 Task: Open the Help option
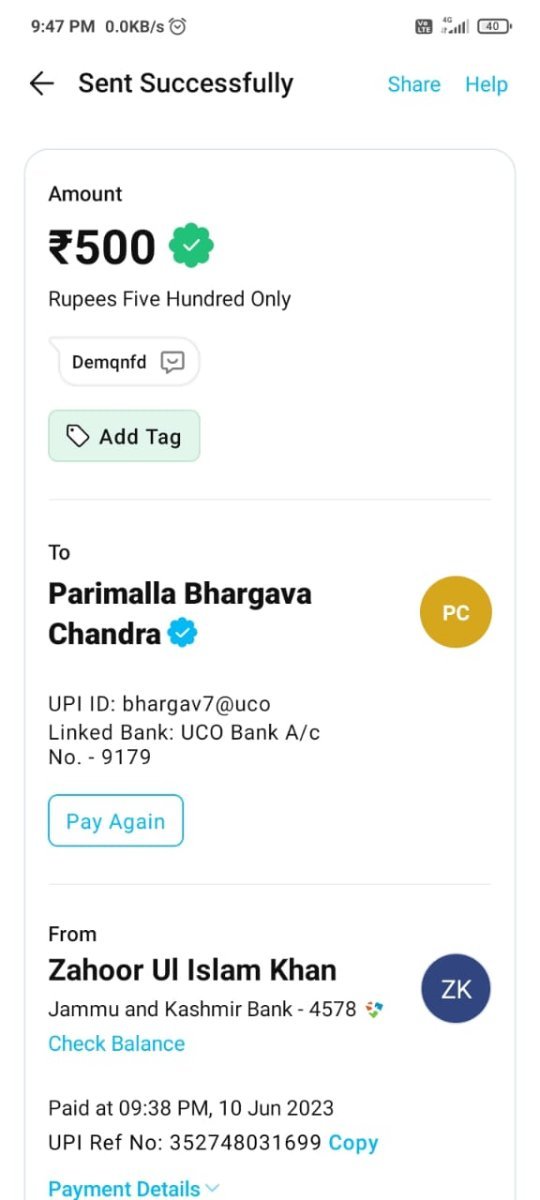[x=486, y=84]
